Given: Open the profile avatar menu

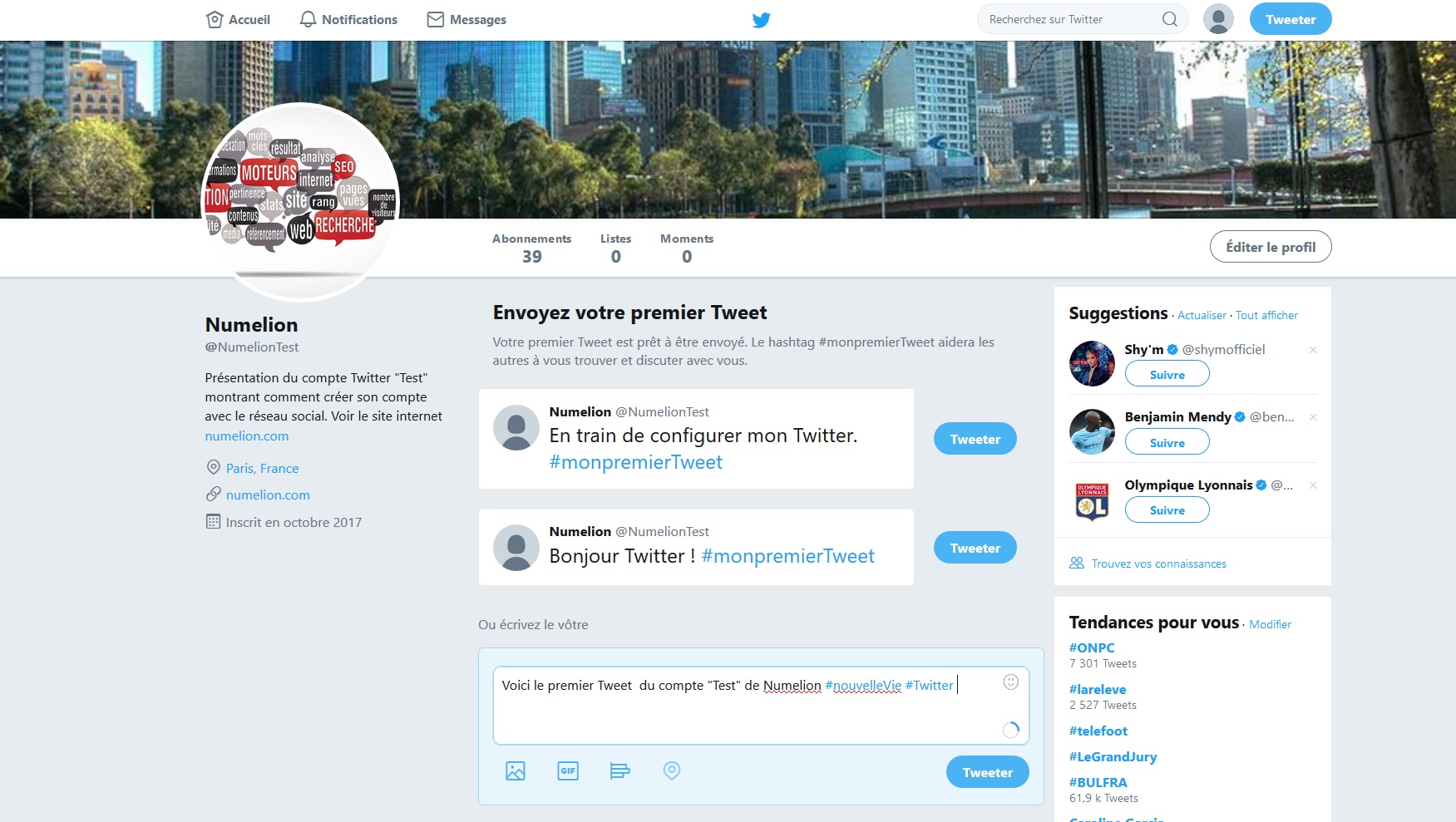Looking at the screenshot, I should tap(1218, 19).
